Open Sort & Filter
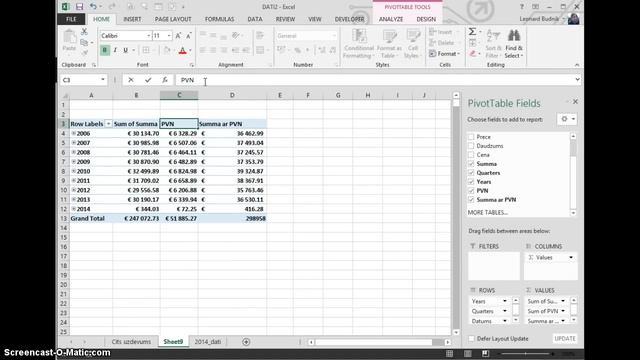The image size is (640, 360). tap(493, 44)
